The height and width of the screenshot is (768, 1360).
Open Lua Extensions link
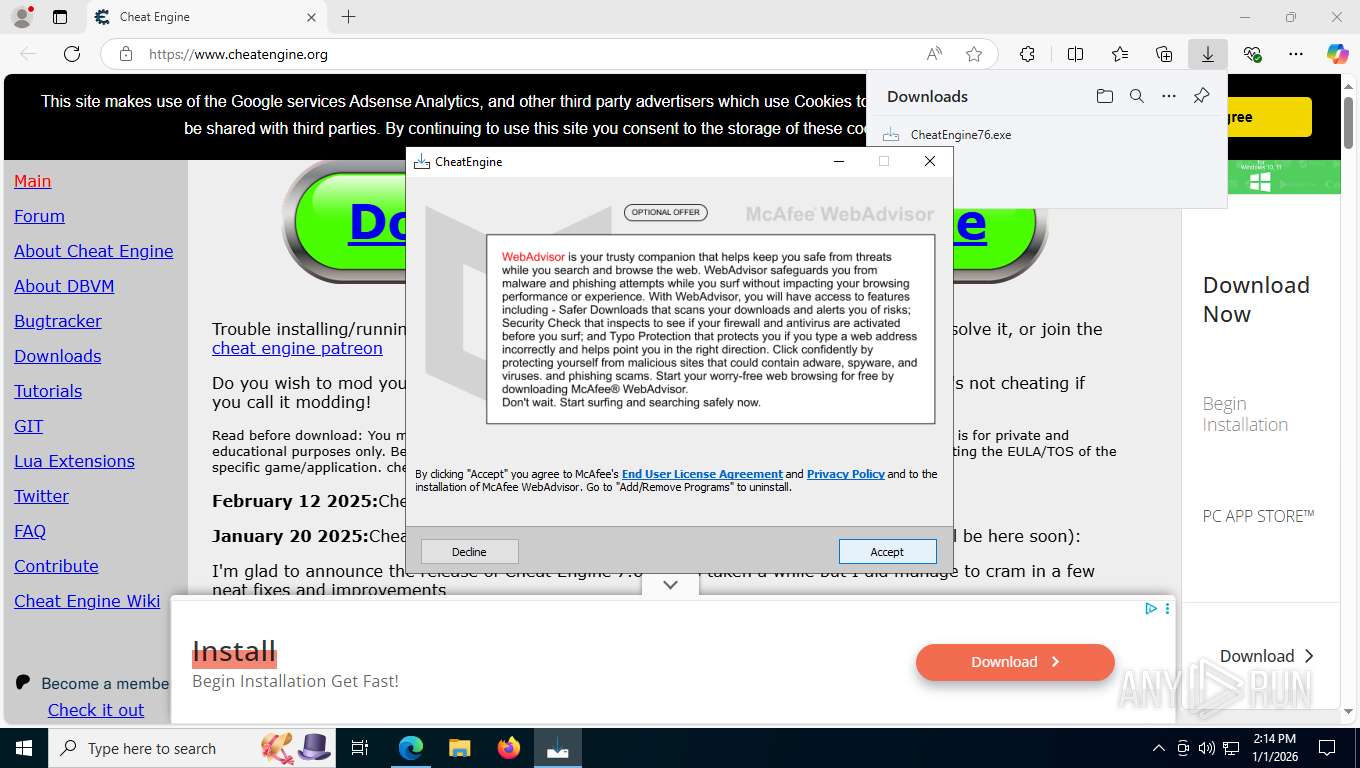[x=74, y=461]
